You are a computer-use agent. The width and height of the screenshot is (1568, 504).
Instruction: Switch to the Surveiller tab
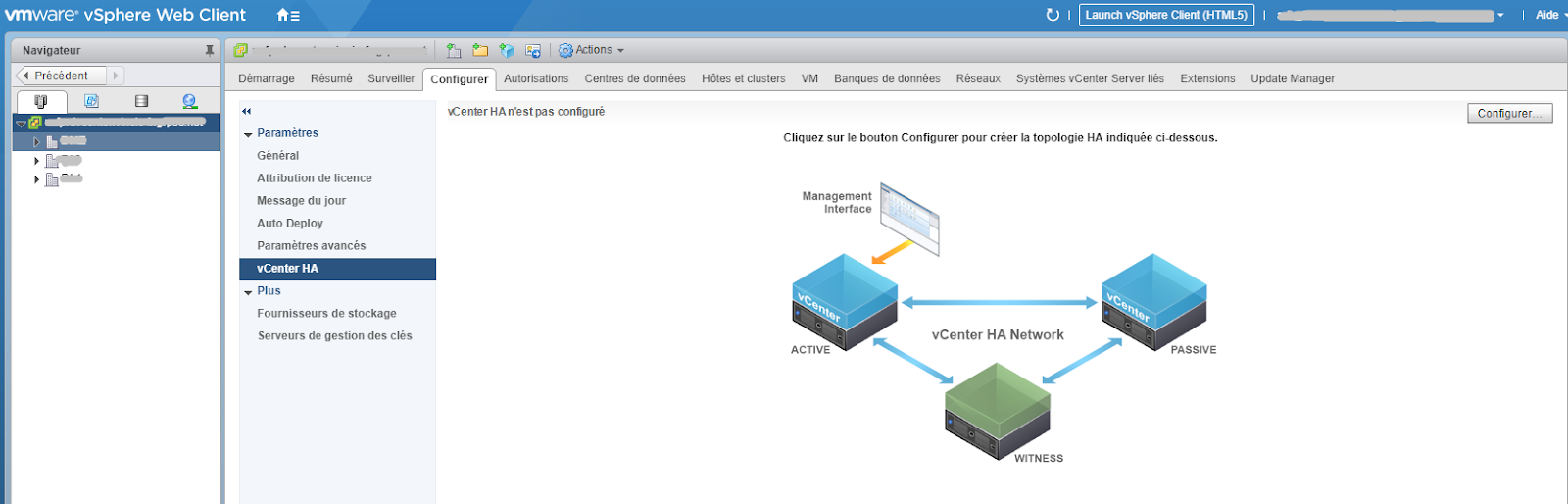click(x=391, y=78)
